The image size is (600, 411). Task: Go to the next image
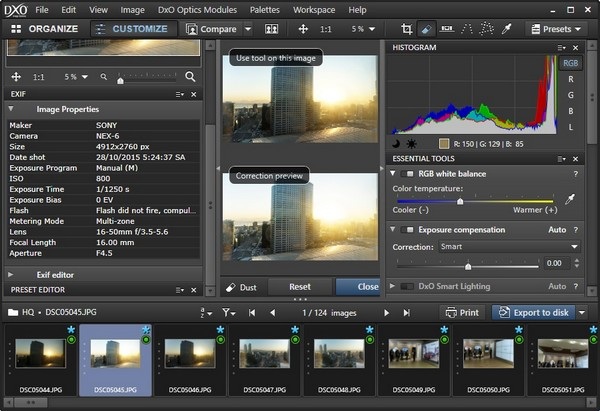(x=386, y=313)
